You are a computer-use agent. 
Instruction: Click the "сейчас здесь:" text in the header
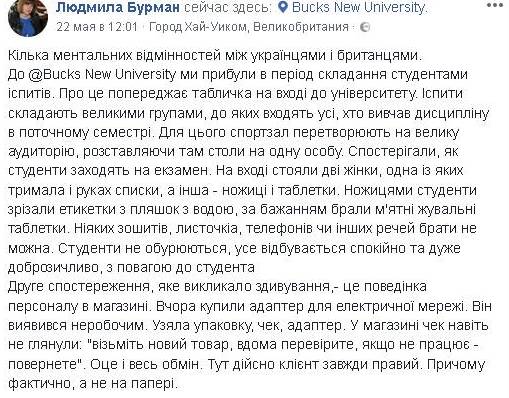pos(230,7)
